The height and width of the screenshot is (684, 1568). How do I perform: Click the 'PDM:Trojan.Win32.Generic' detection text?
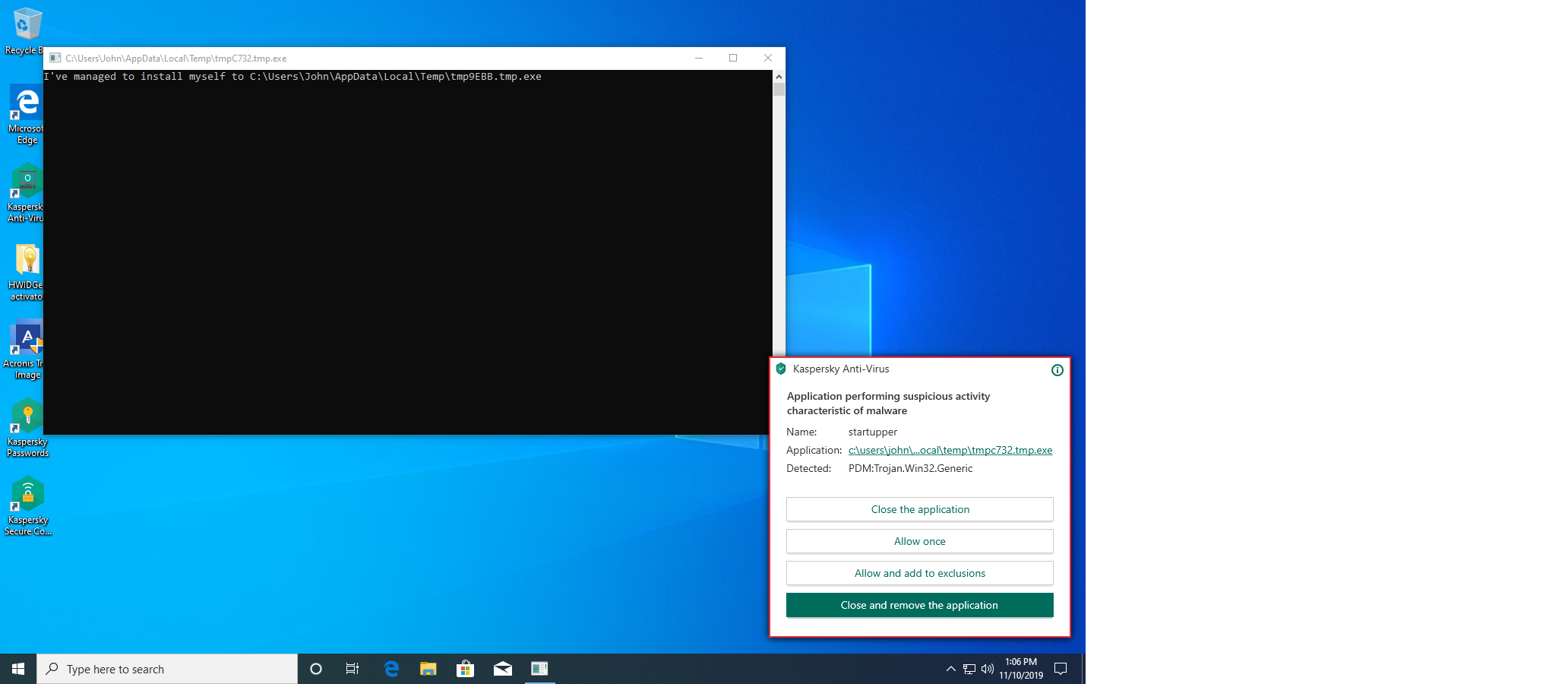(x=910, y=468)
